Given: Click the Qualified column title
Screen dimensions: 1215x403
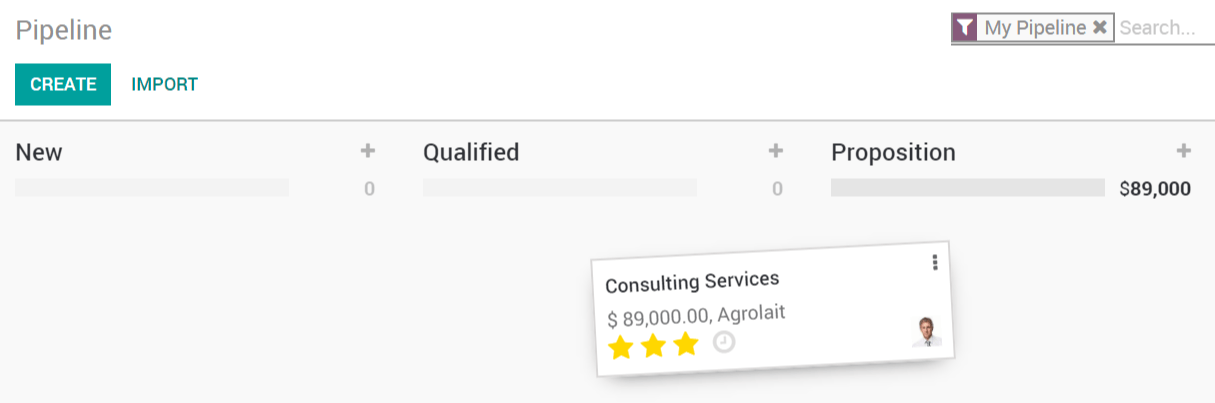Looking at the screenshot, I should [471, 152].
